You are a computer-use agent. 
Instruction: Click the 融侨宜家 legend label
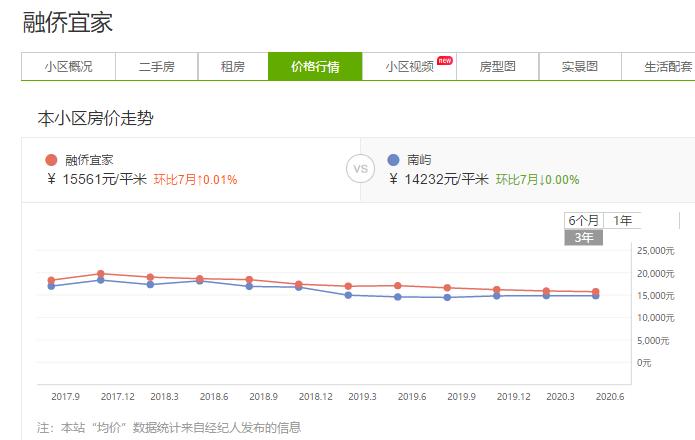pyautogui.click(x=89, y=160)
